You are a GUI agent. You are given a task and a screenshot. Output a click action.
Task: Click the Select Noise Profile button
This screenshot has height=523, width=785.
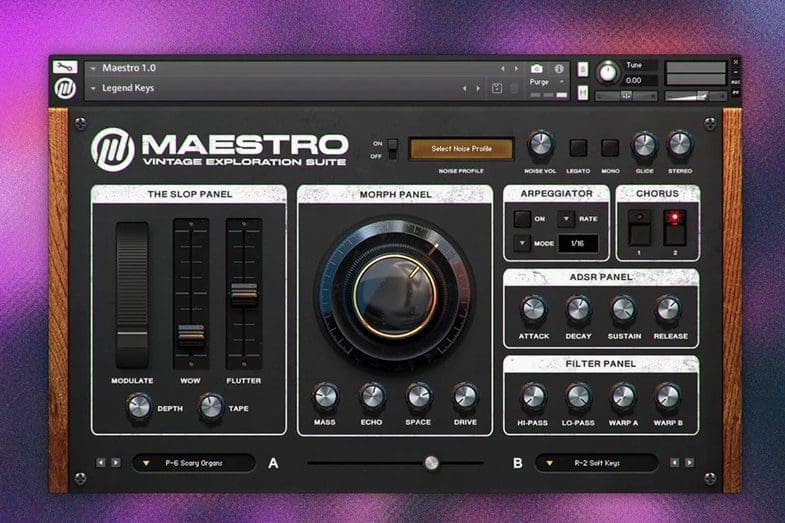click(461, 149)
